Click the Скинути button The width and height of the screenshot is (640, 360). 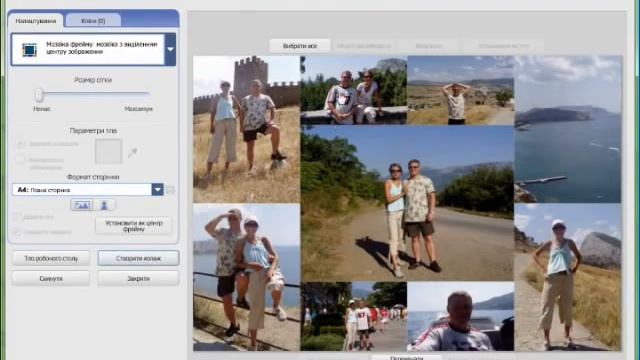[x=51, y=278]
